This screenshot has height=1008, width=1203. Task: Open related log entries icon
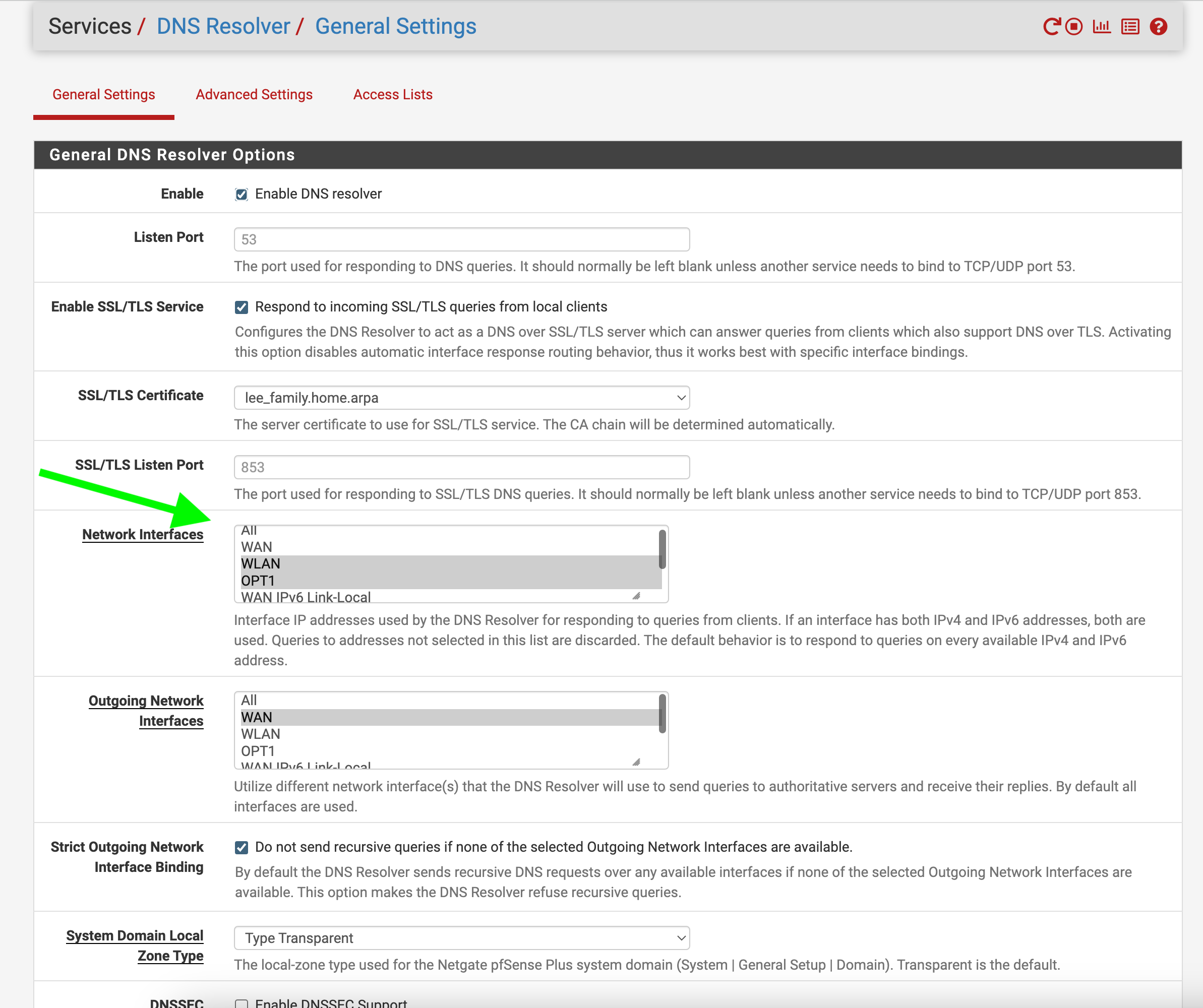[x=1130, y=26]
